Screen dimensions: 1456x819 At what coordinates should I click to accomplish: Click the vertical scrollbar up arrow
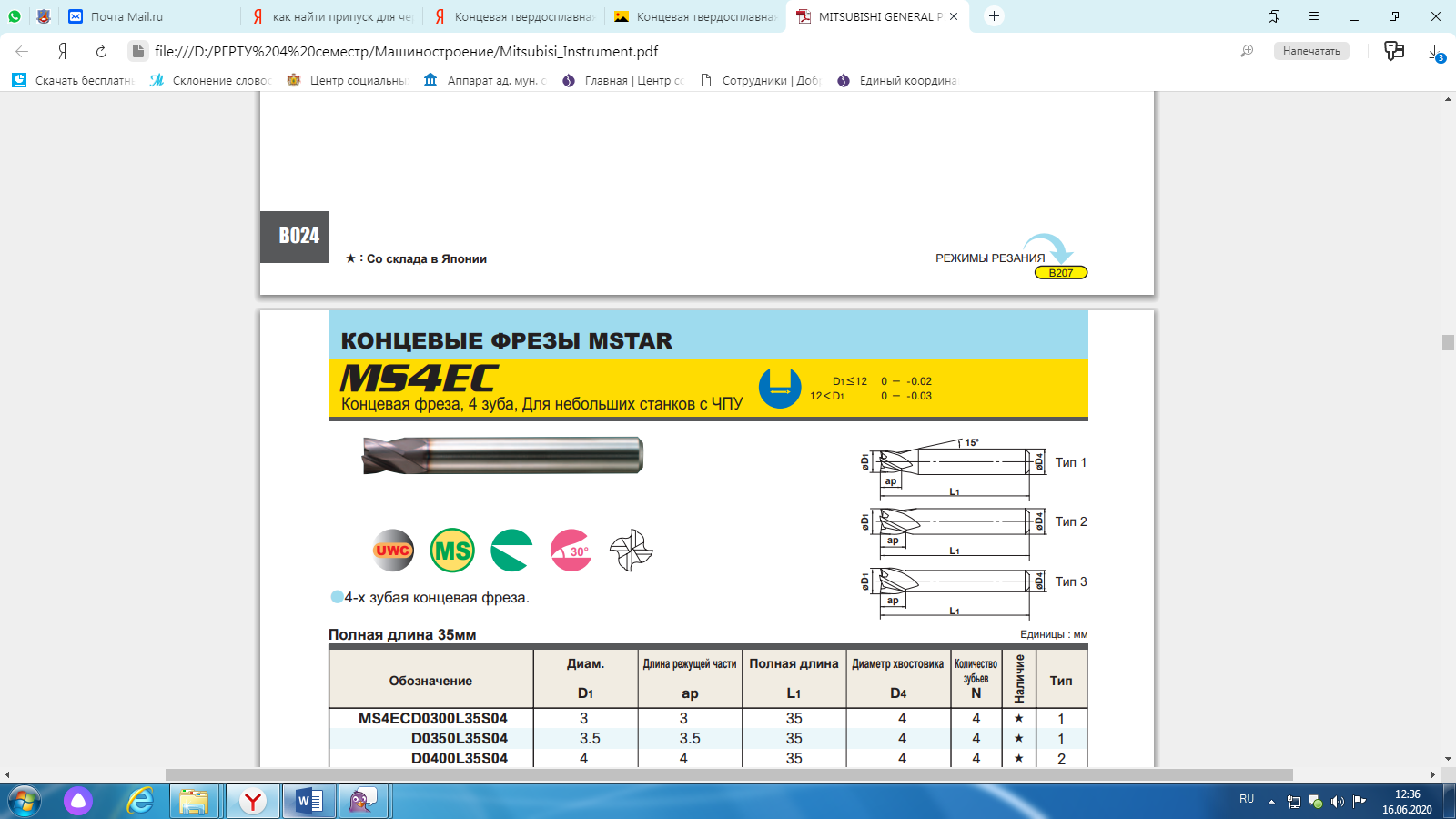pos(1448,98)
